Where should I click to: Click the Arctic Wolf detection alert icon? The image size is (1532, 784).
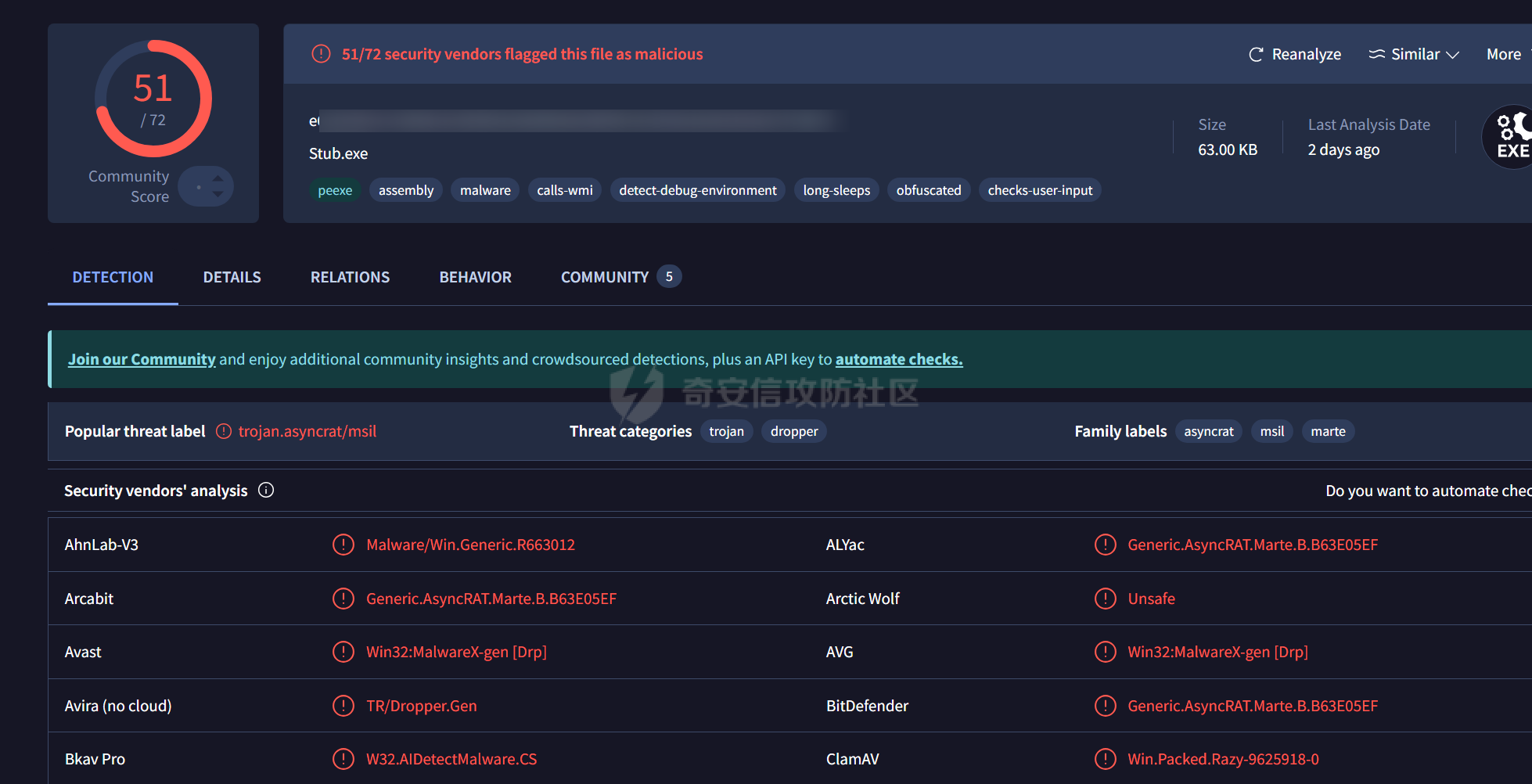point(1106,599)
